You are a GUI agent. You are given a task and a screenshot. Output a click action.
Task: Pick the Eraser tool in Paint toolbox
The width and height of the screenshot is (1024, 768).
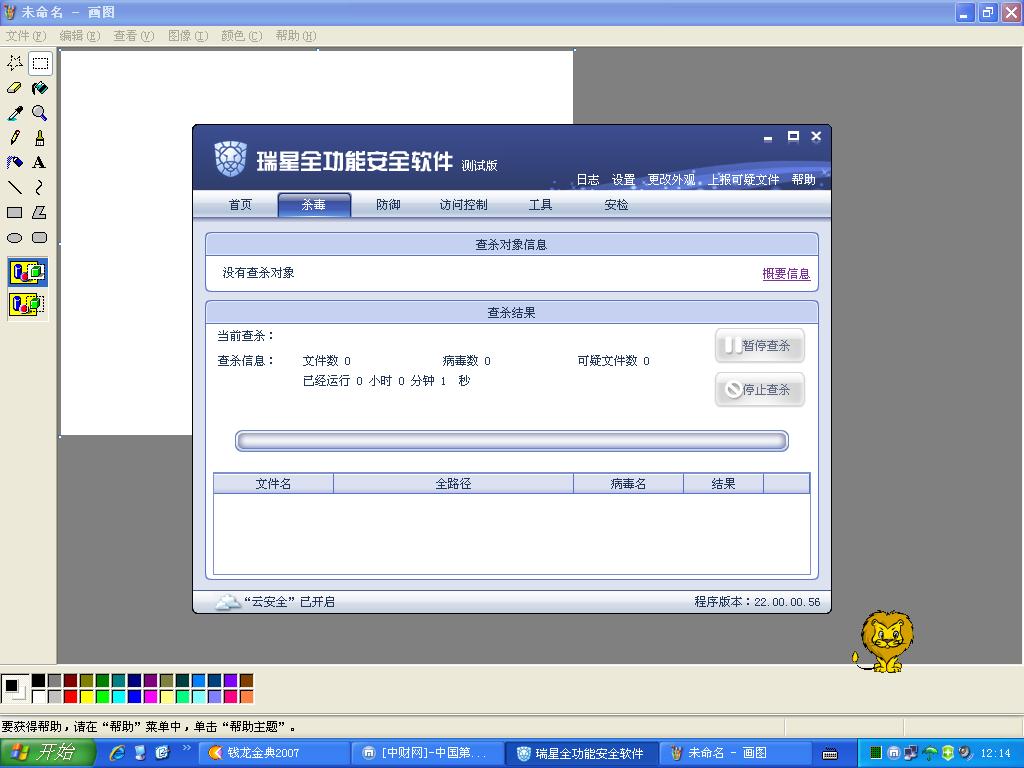click(x=15, y=88)
